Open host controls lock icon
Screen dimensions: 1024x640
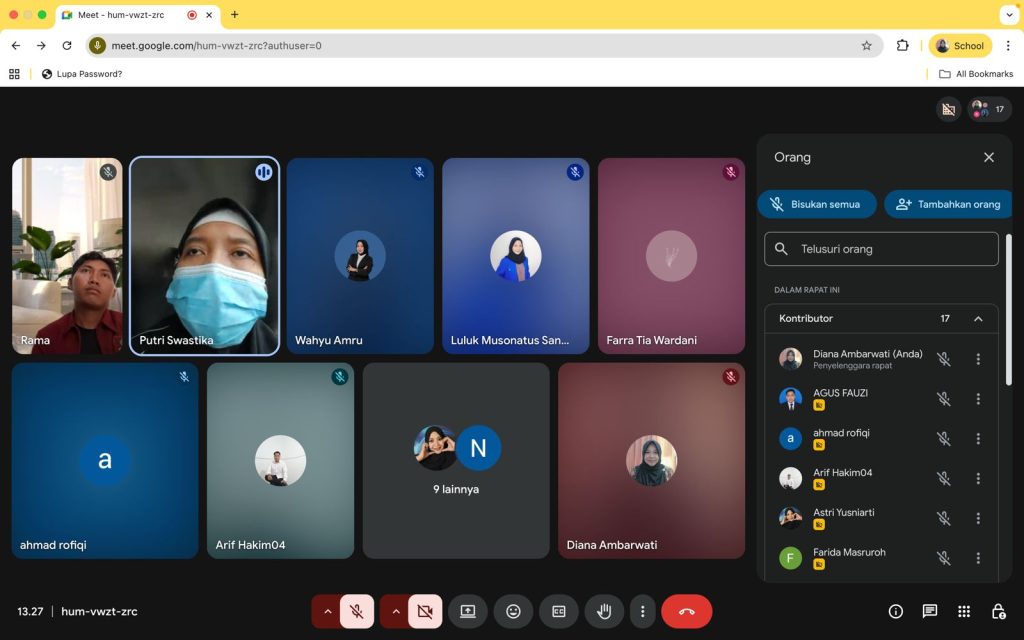998,611
